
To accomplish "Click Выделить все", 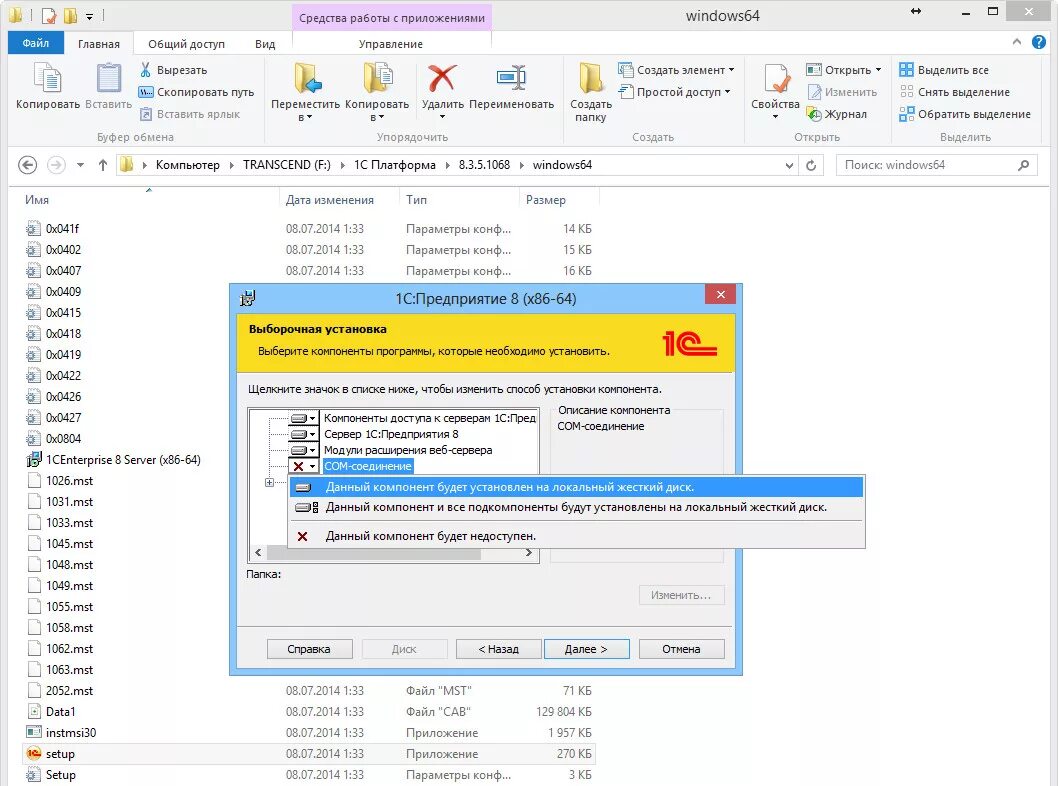I will (944, 70).
